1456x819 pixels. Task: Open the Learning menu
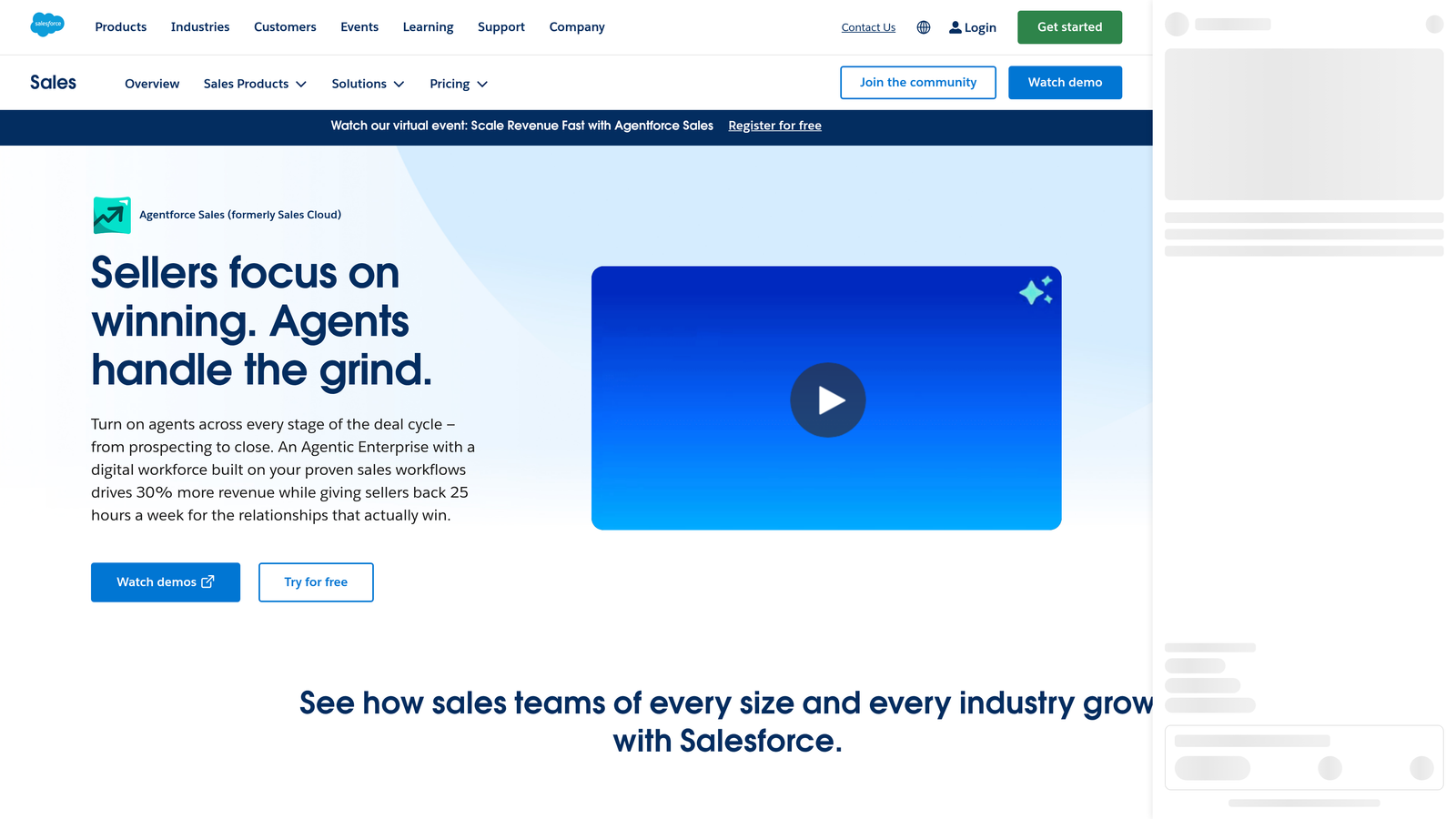429,27
